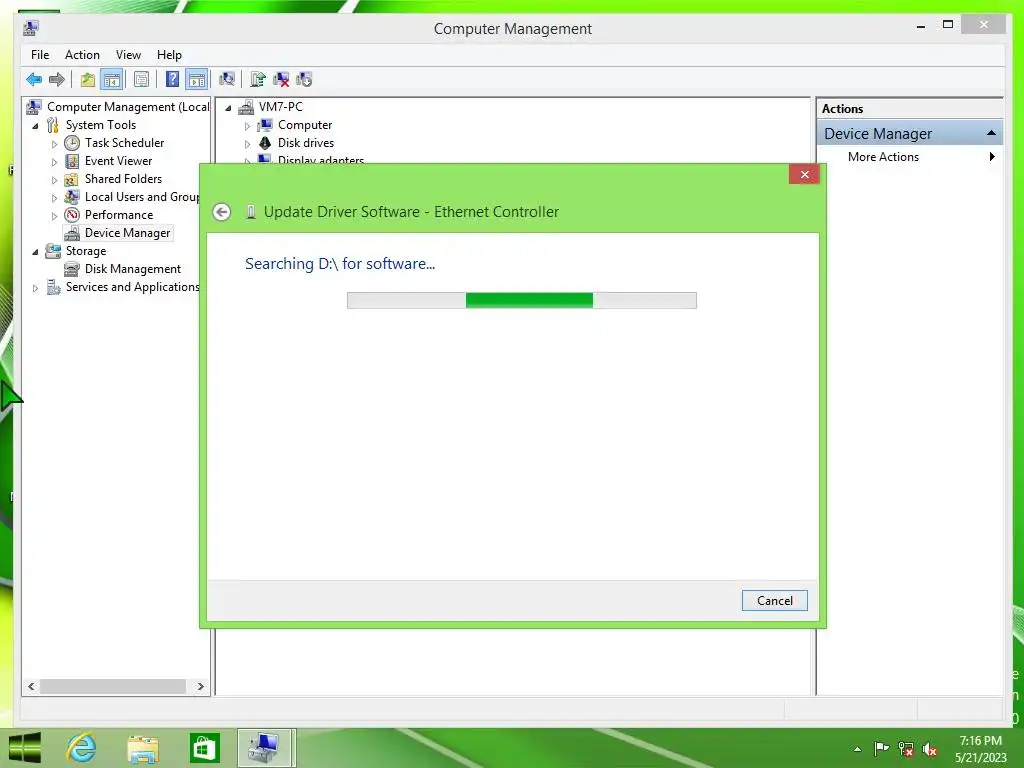The height and width of the screenshot is (768, 1024).
Task: Expand the Shared Folders node
Action: coord(54,180)
